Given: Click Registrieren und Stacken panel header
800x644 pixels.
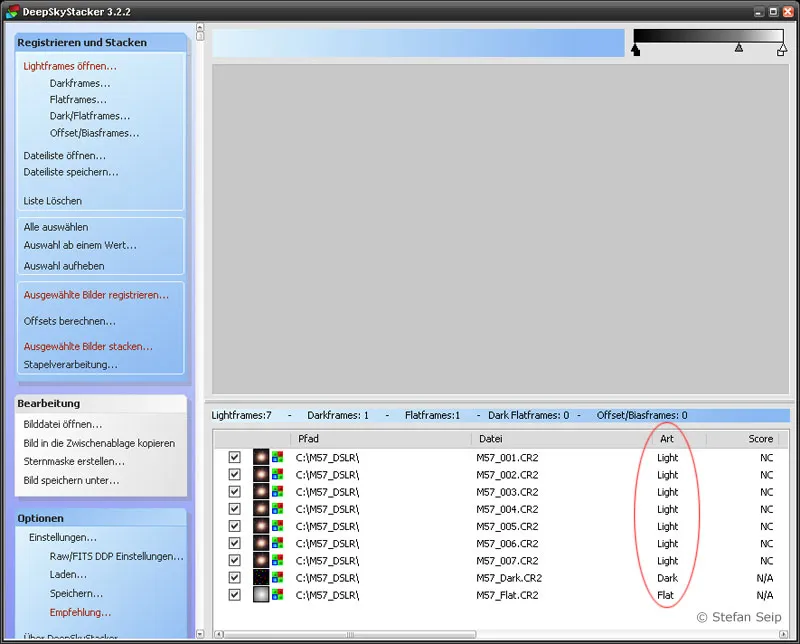Looking at the screenshot, I should click(101, 42).
